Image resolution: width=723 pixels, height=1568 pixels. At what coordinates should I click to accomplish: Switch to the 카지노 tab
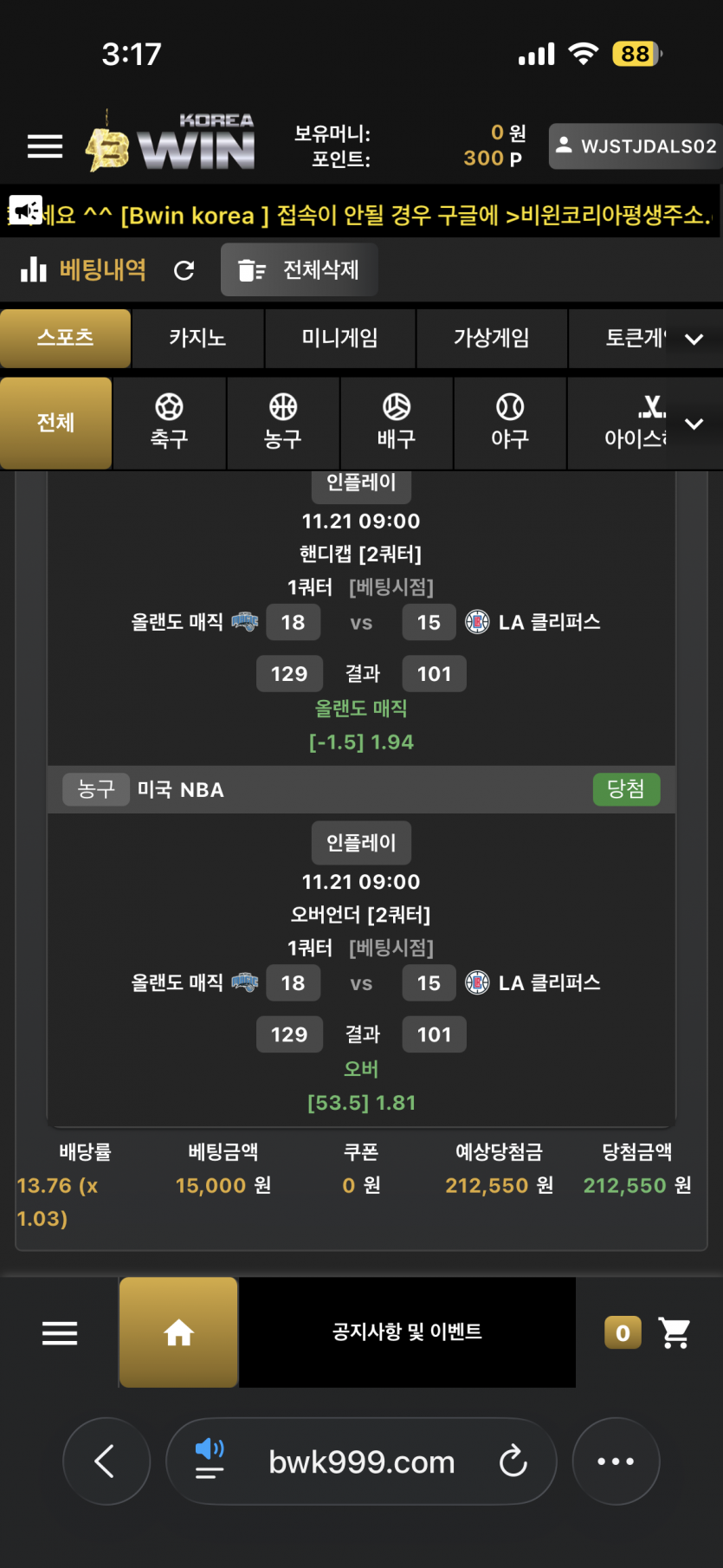[x=197, y=338]
